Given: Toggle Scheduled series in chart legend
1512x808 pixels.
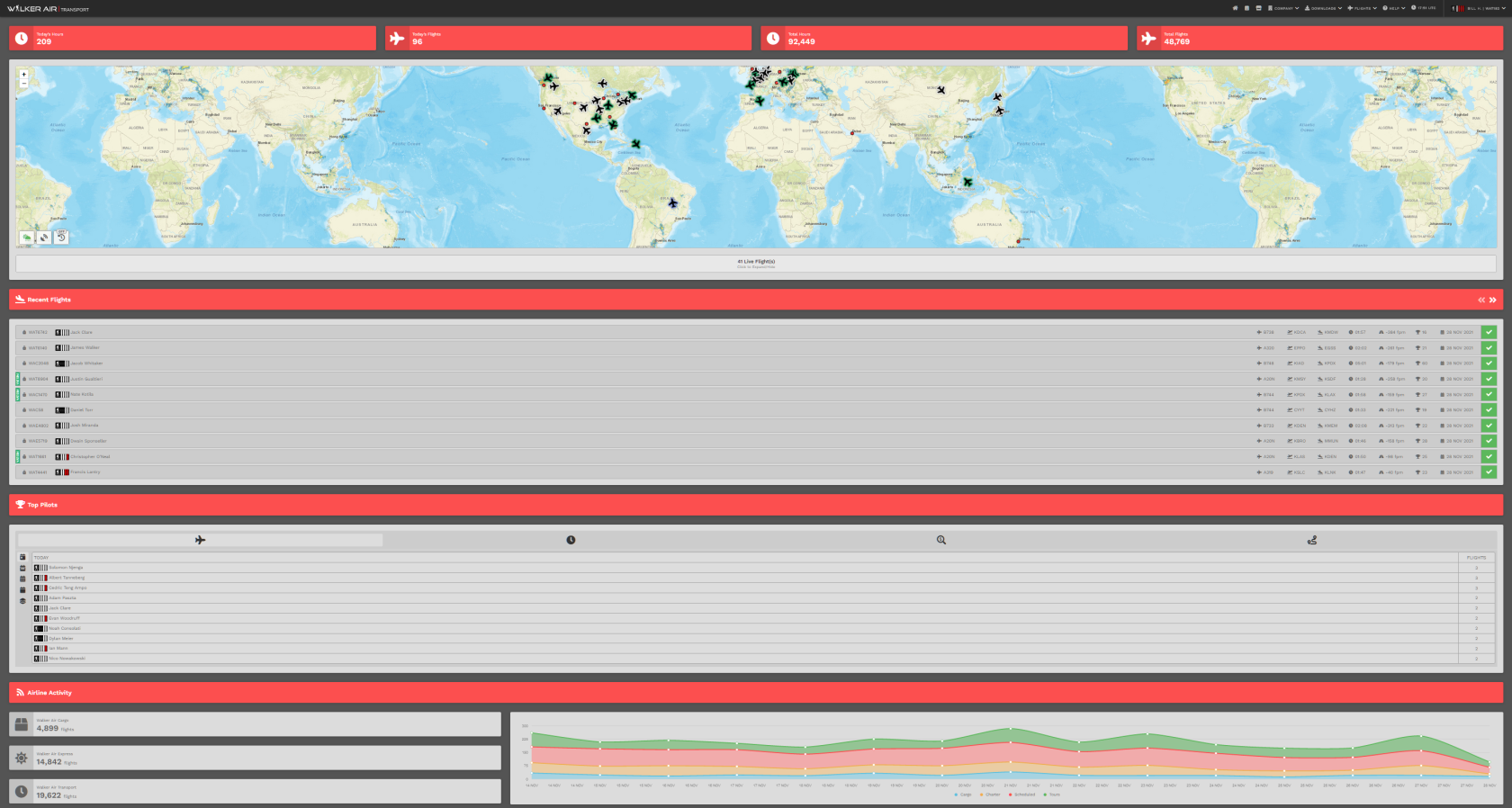Looking at the screenshot, I should pyautogui.click(x=1021, y=795).
